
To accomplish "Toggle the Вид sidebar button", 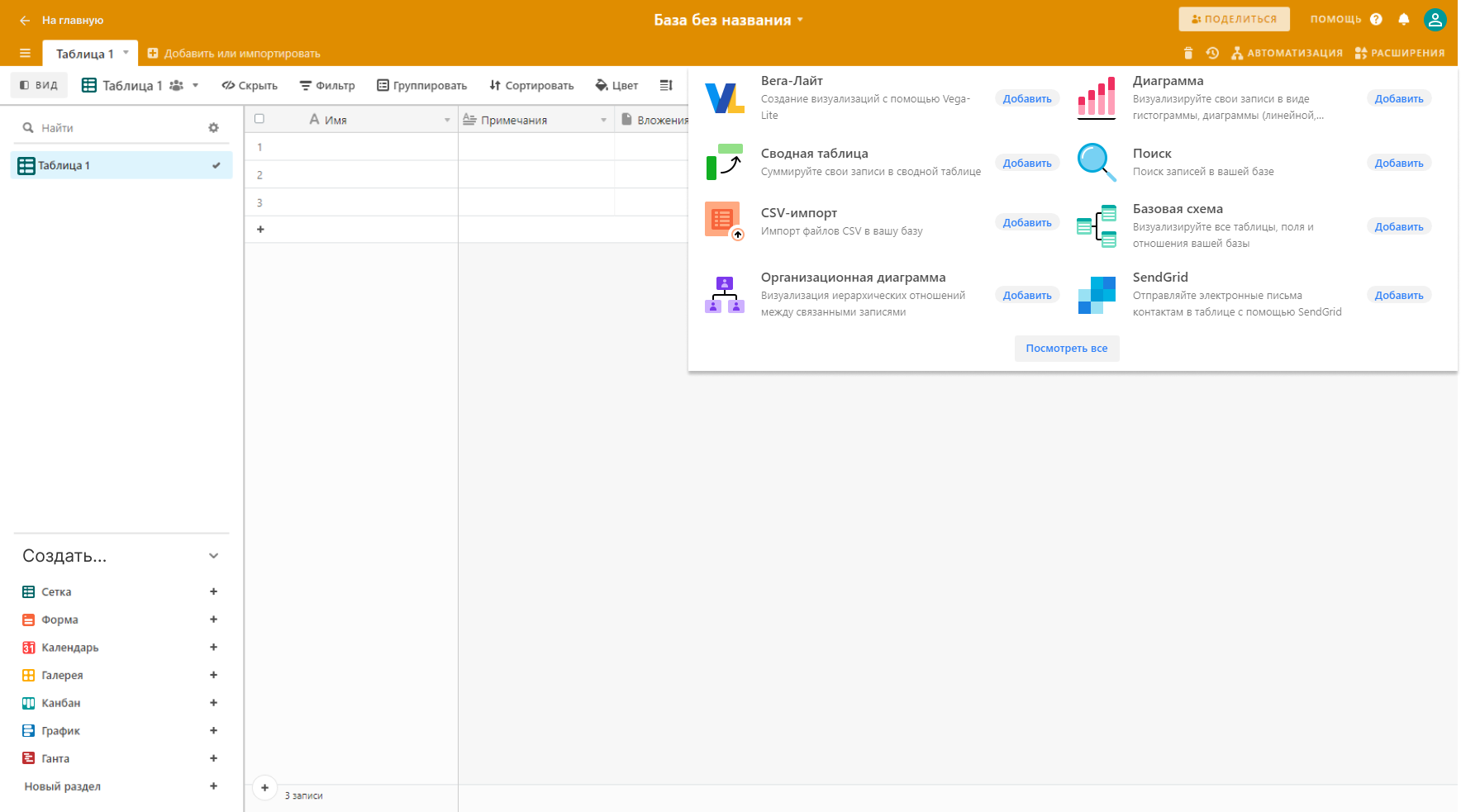I will (39, 85).
